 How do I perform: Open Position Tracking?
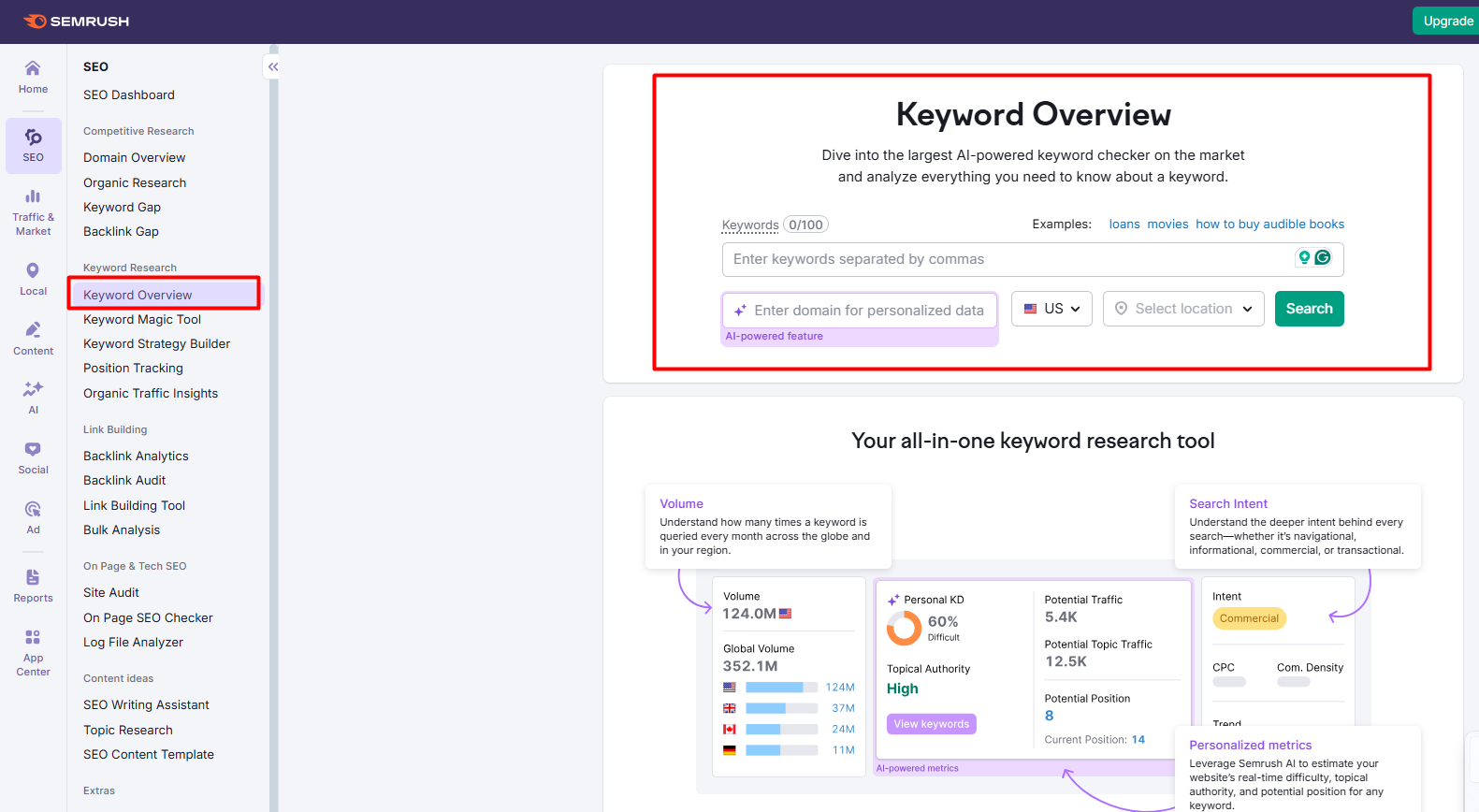[133, 368]
